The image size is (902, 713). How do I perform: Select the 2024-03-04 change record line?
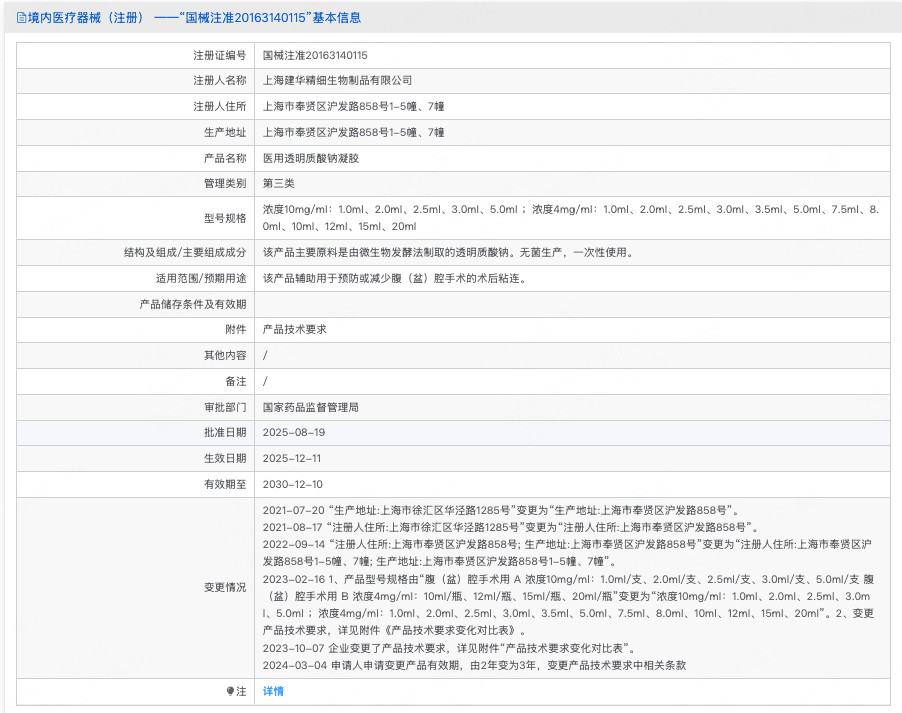click(x=475, y=666)
